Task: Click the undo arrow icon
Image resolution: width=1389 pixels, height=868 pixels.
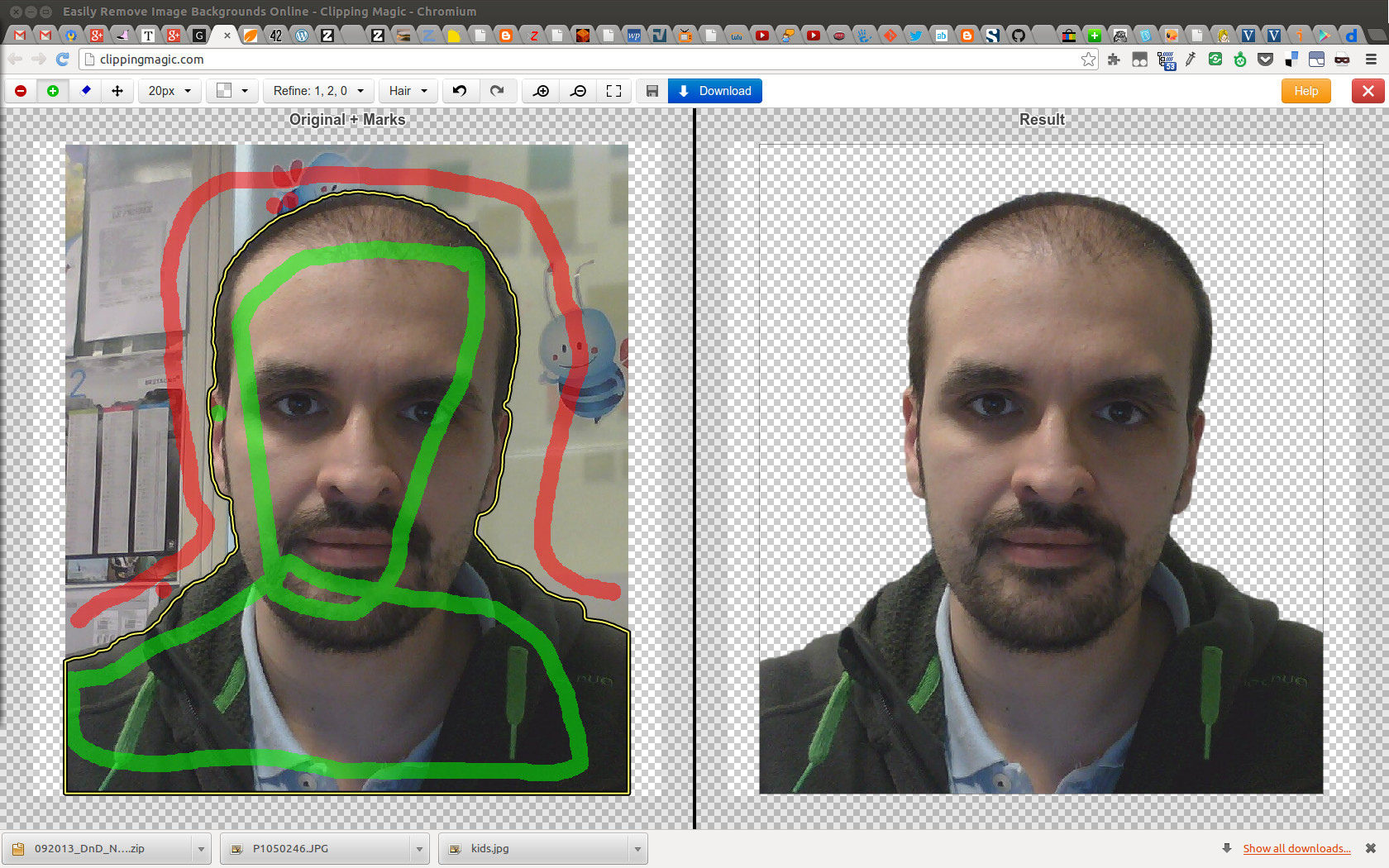Action: [460, 91]
